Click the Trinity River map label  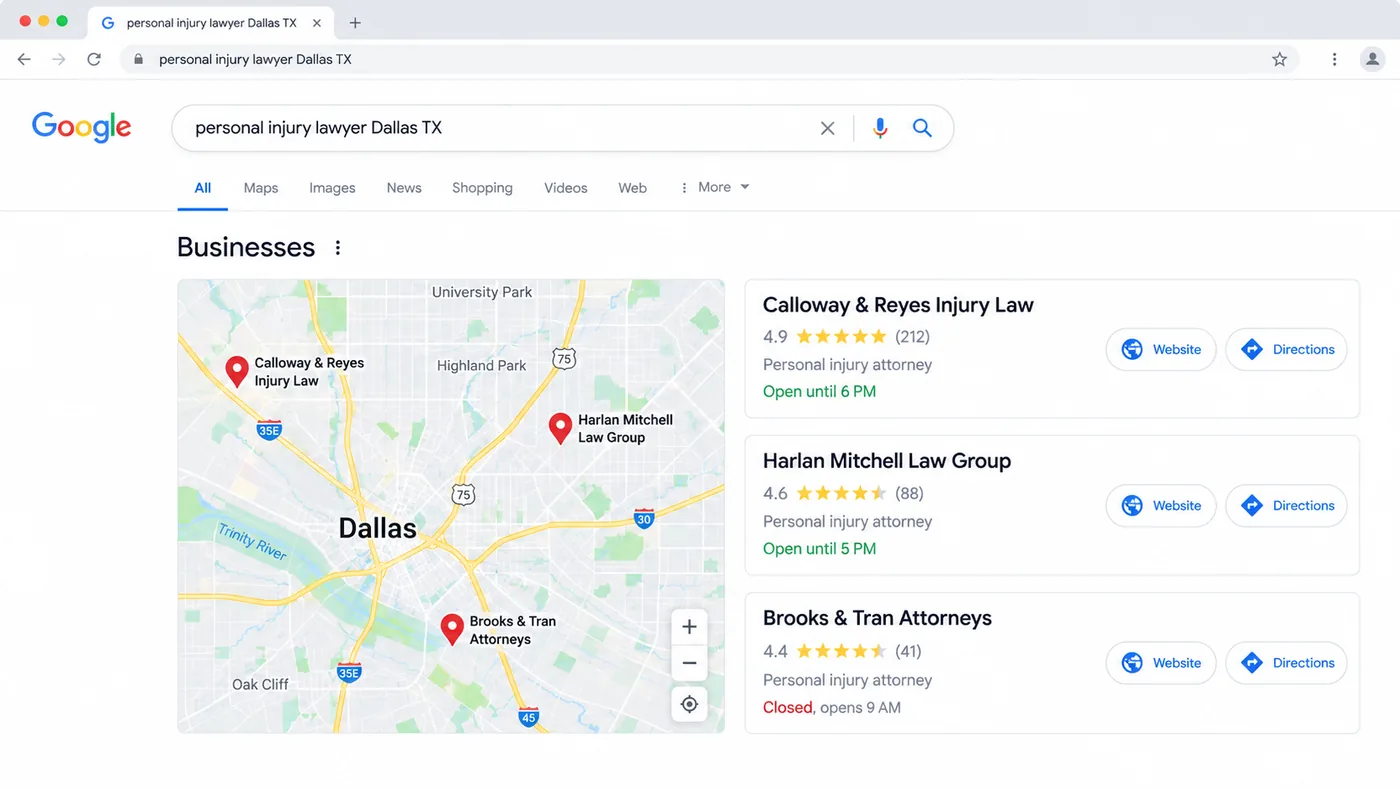[253, 541]
